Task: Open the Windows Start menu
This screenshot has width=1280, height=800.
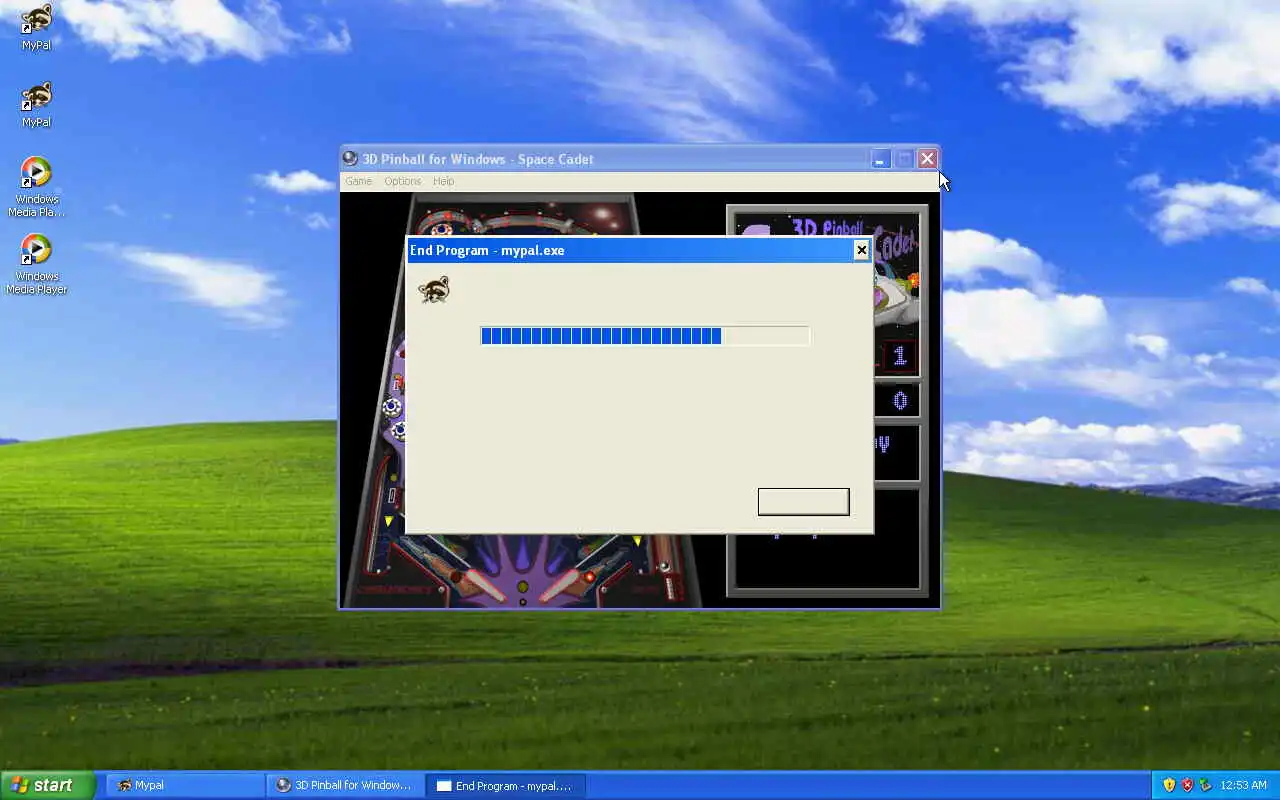Action: pos(47,785)
